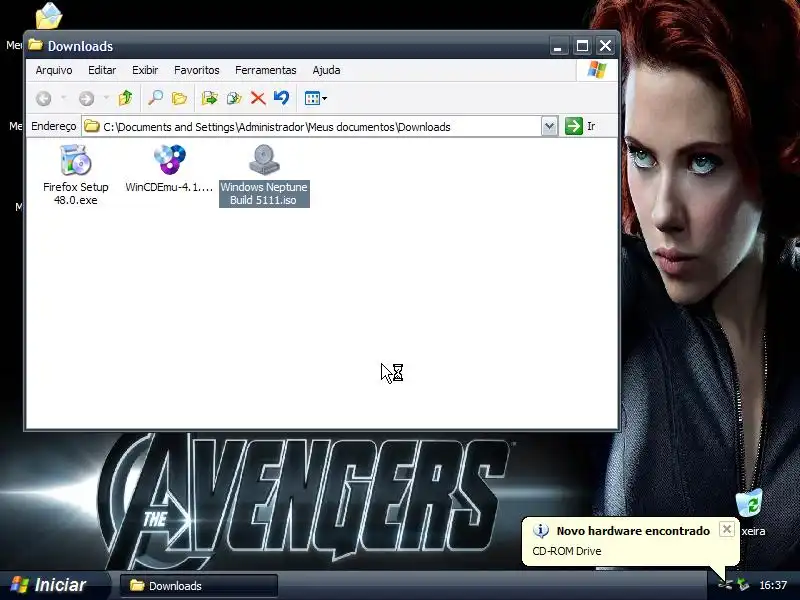Maximize the Downloads window

(x=582, y=46)
